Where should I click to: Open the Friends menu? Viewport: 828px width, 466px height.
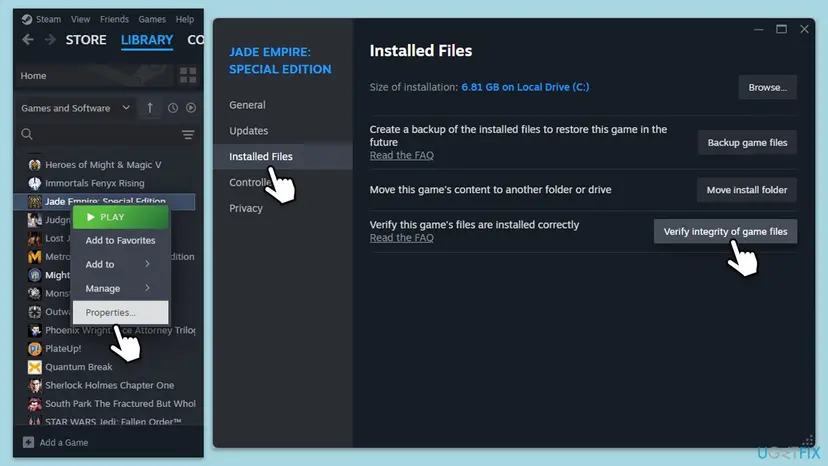click(114, 19)
